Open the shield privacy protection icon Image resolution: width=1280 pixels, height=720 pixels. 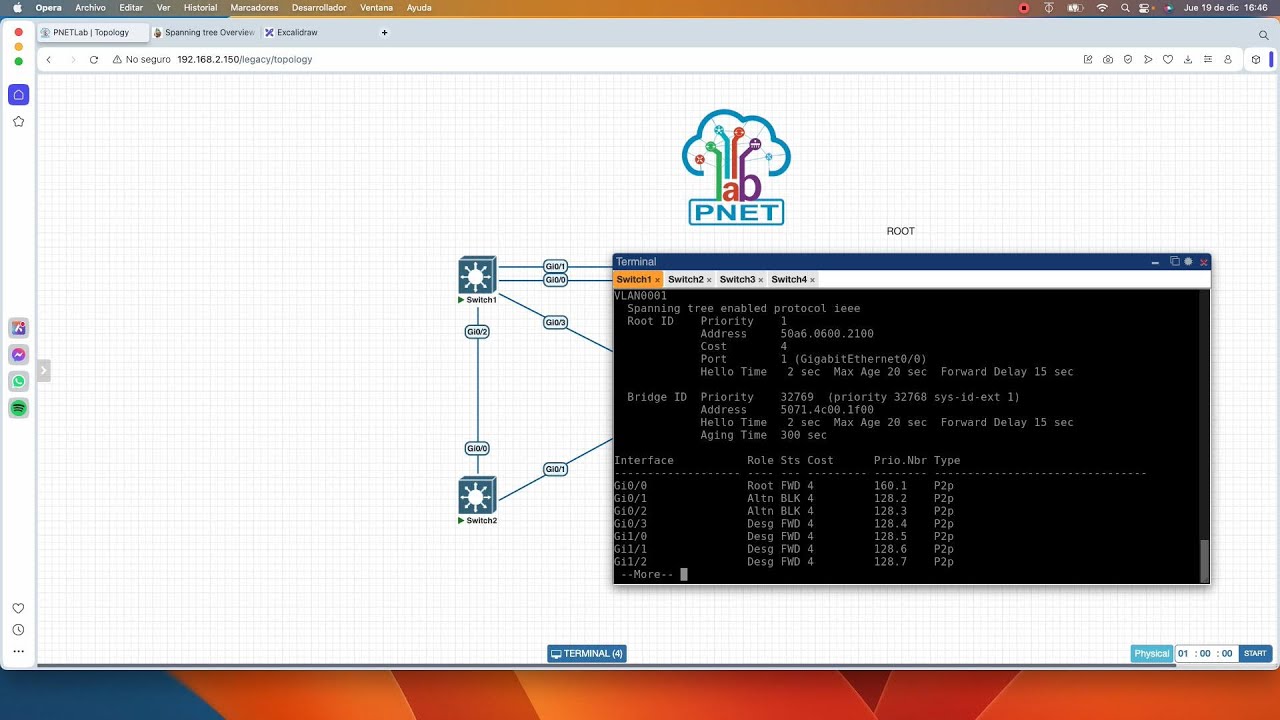1128,59
